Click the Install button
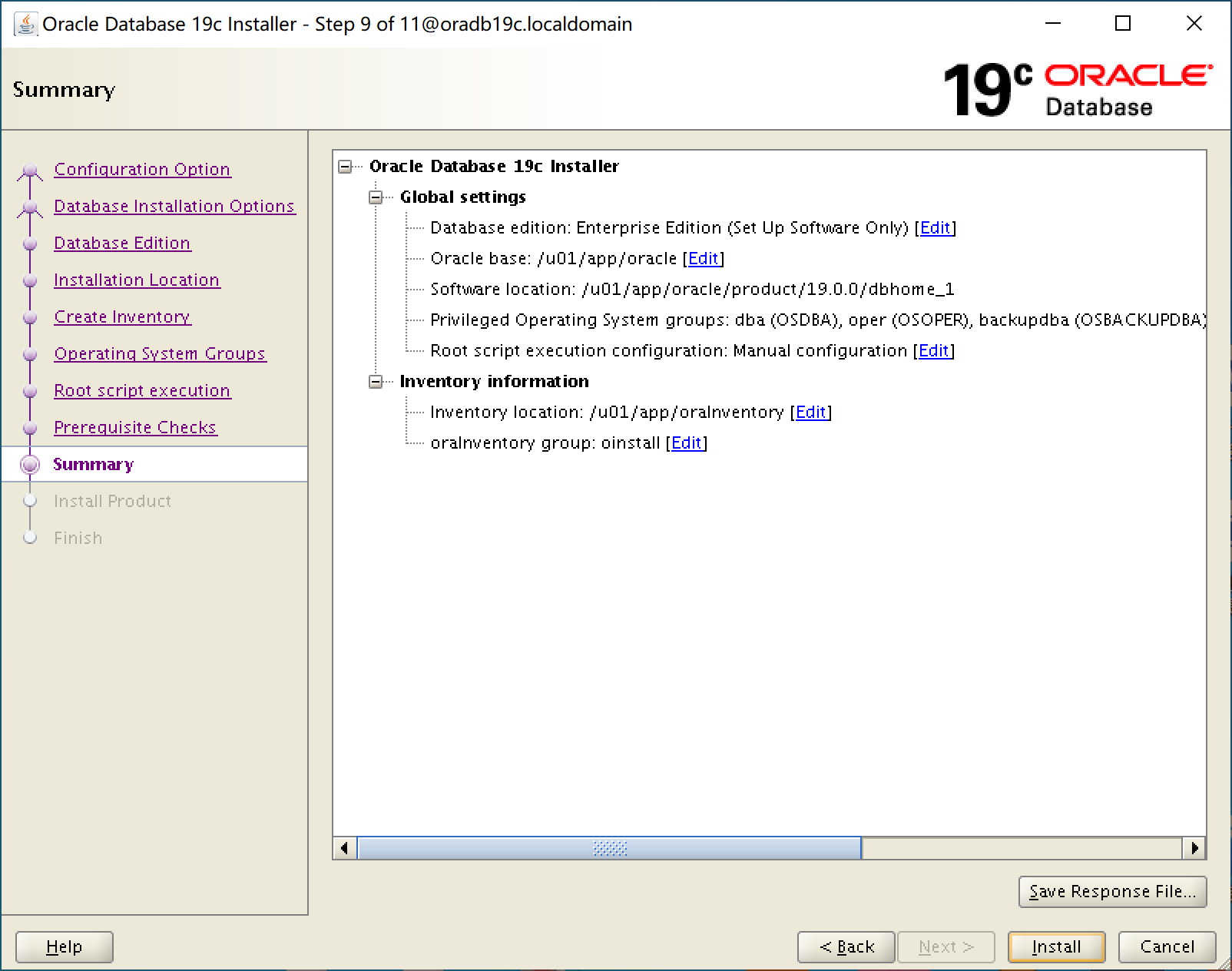This screenshot has width=1232, height=971. click(1056, 947)
